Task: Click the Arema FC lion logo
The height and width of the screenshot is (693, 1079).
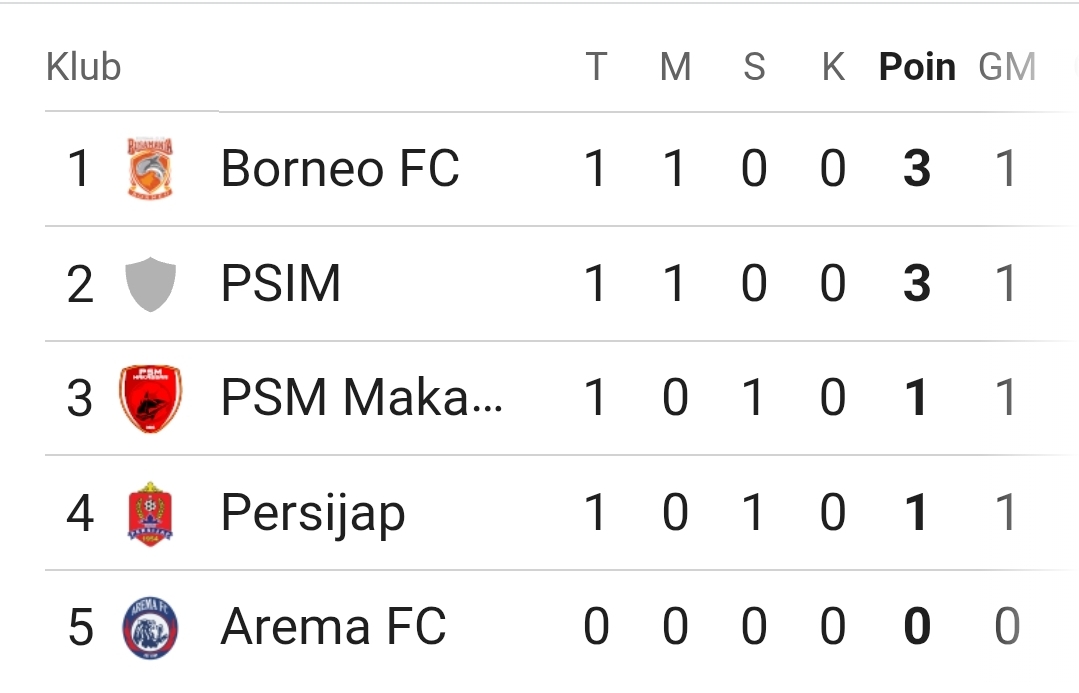Action: click(x=151, y=628)
